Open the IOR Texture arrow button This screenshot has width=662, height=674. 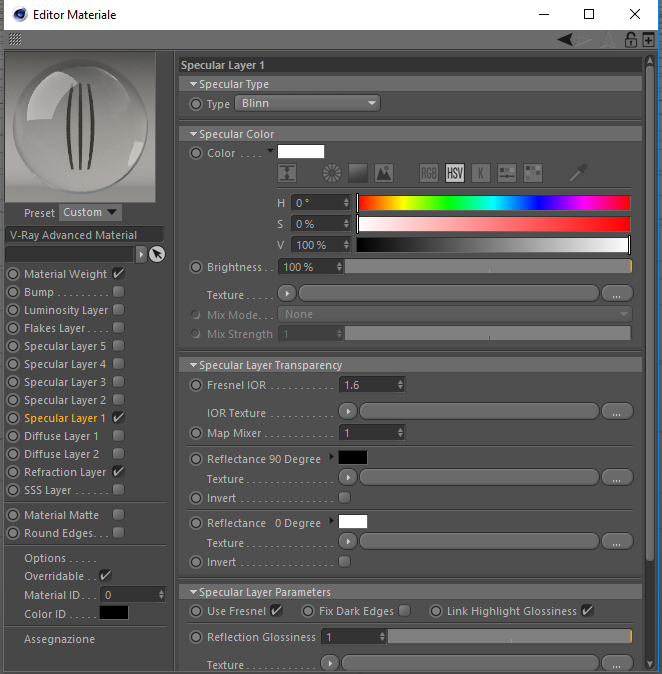tap(348, 412)
